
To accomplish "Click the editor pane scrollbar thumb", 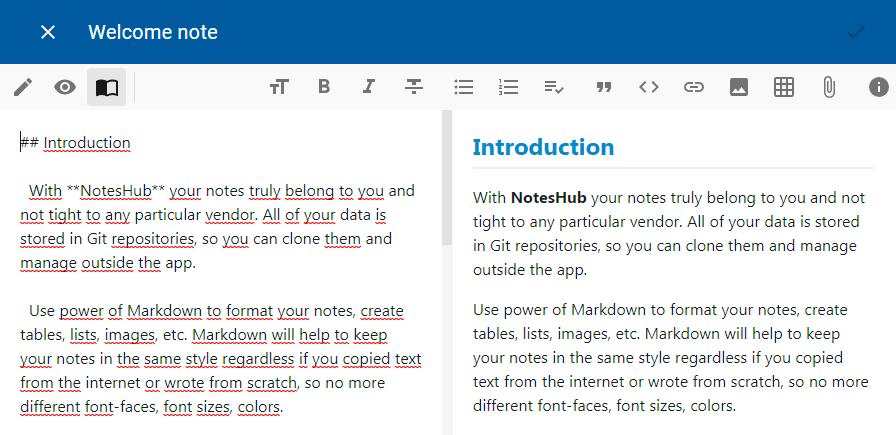I will point(446,178).
